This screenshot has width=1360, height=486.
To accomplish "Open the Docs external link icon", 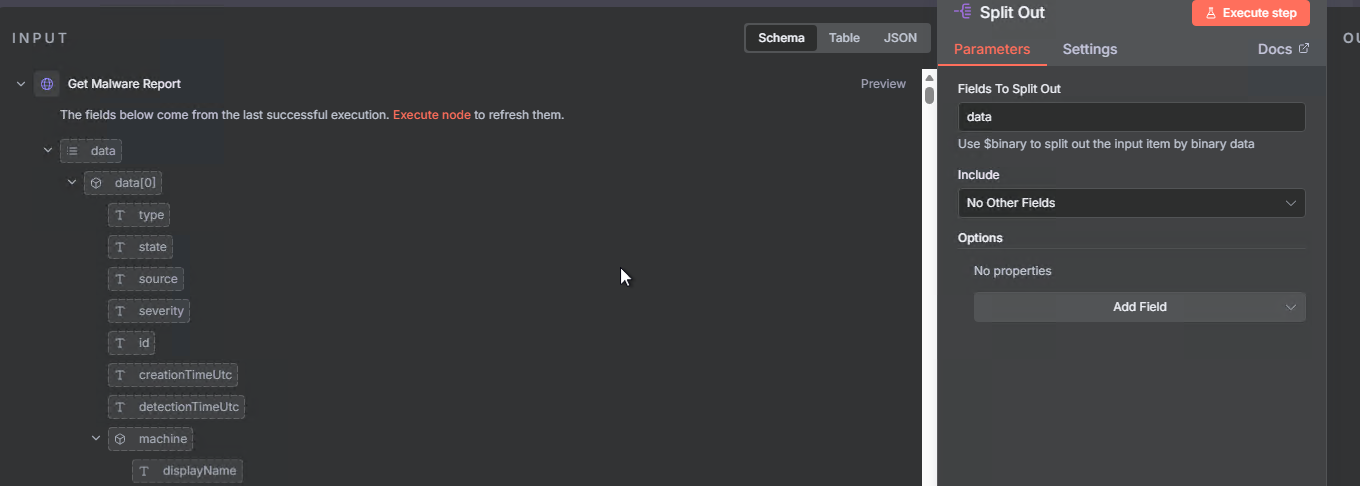I will [1304, 48].
